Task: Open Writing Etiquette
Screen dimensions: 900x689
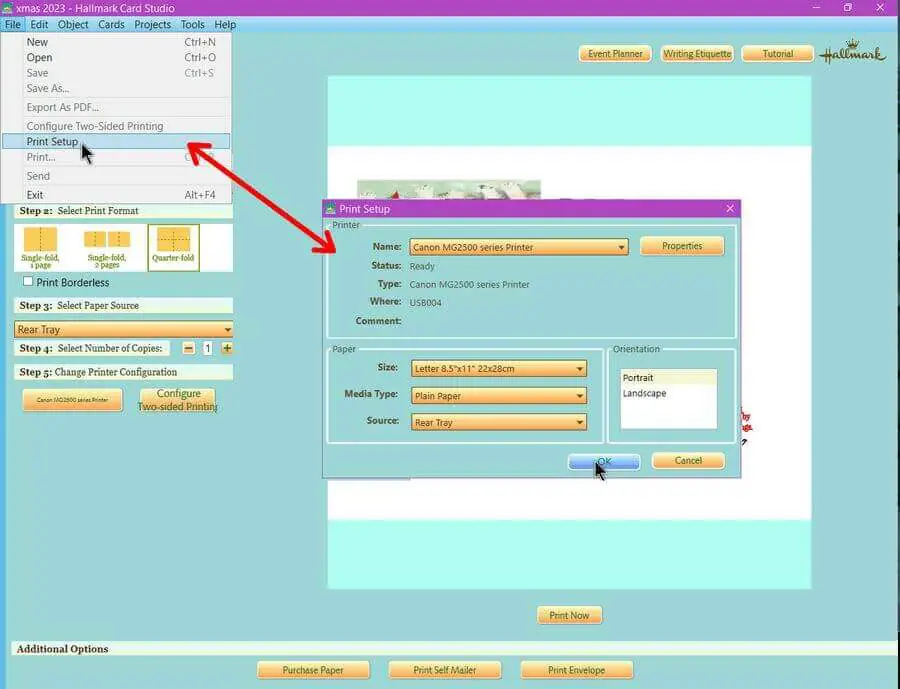Action: tap(697, 53)
